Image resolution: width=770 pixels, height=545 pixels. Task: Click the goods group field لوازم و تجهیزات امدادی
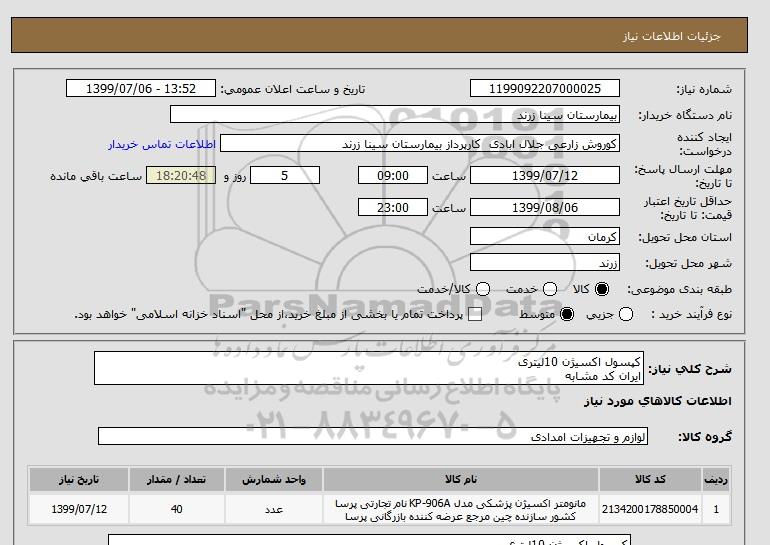pyautogui.click(x=373, y=436)
